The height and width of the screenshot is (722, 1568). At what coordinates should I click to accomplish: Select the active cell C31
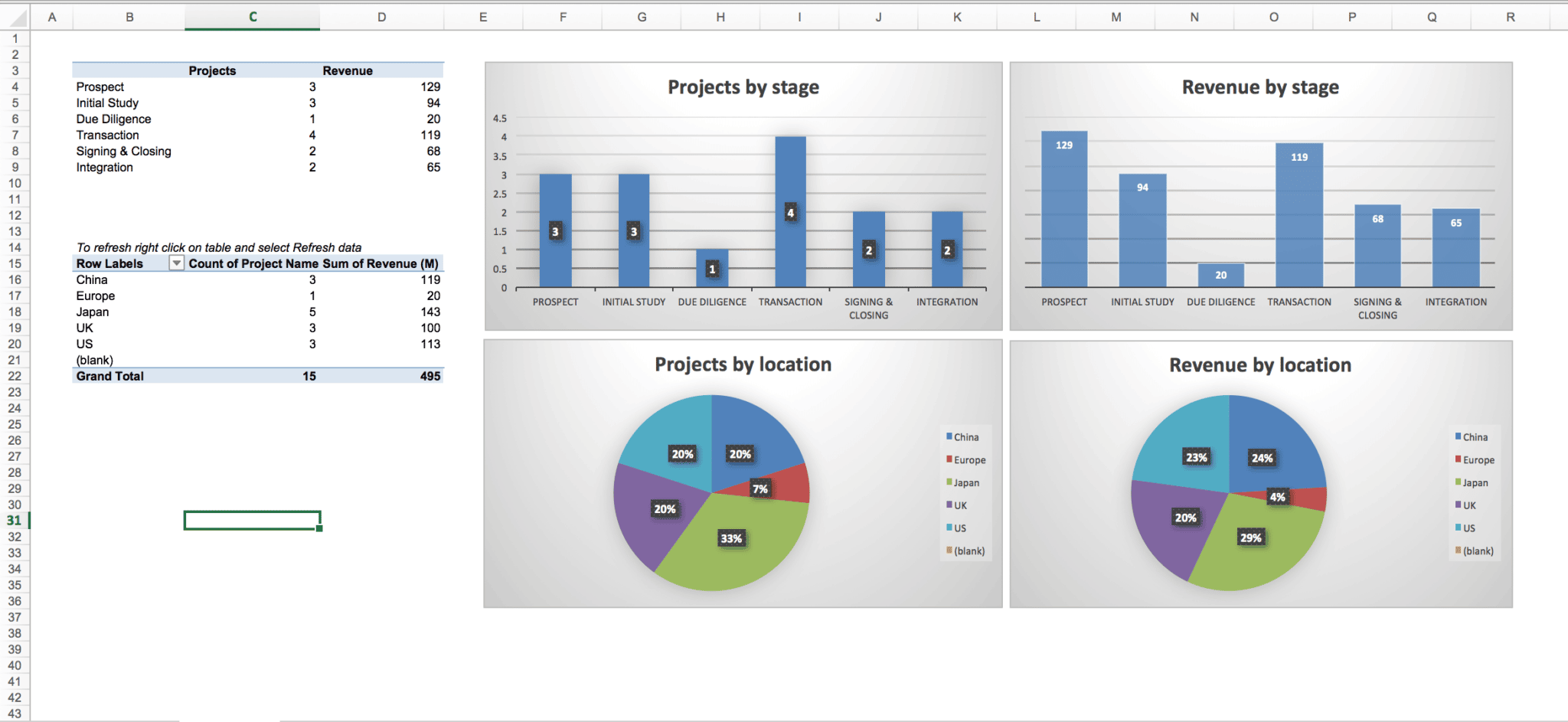(252, 521)
